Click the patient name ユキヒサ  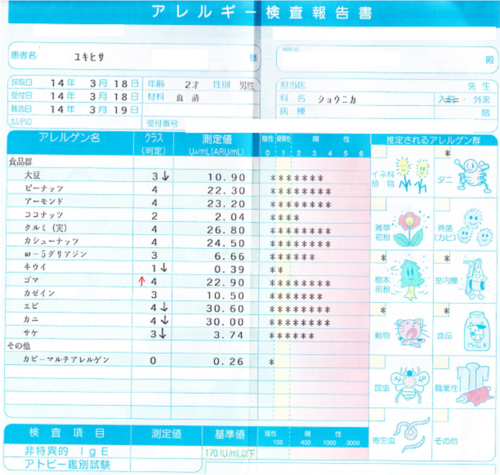pyautogui.click(x=89, y=57)
